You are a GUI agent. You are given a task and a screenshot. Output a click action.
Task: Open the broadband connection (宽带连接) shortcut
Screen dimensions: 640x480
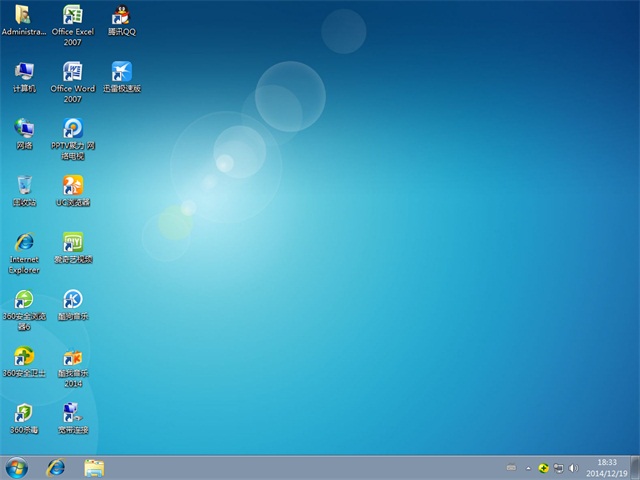[x=72, y=414]
